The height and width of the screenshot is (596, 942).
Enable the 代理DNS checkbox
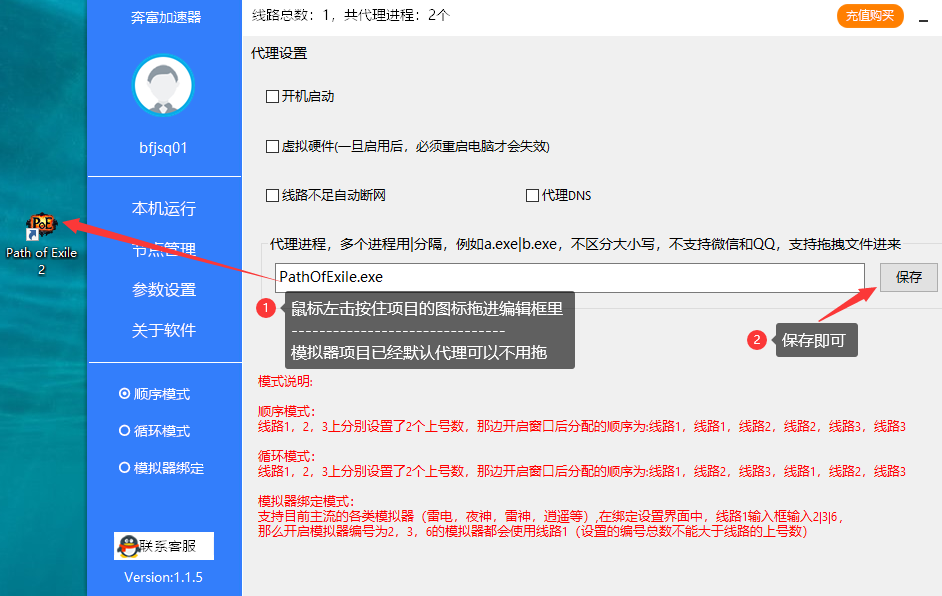coord(532,195)
